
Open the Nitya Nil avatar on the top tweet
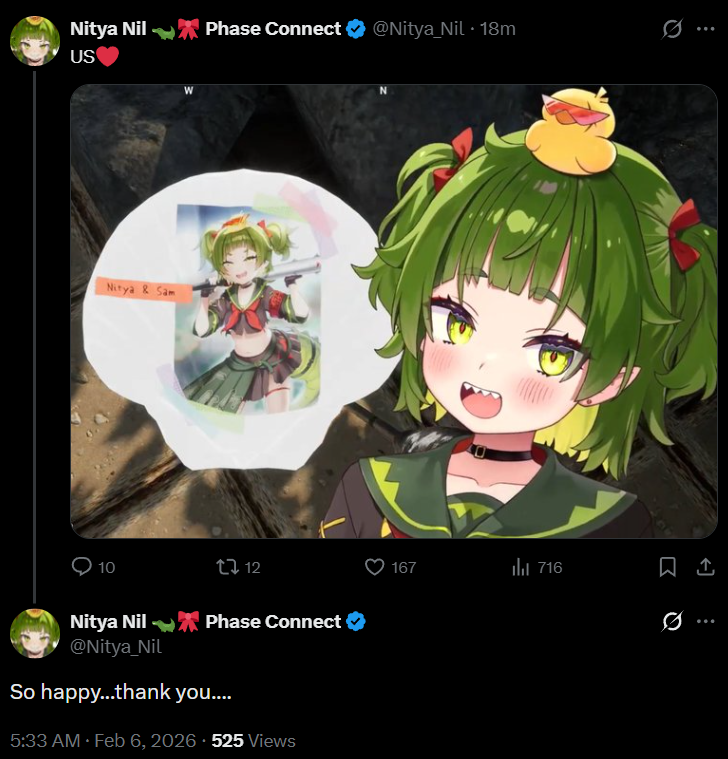pos(35,41)
